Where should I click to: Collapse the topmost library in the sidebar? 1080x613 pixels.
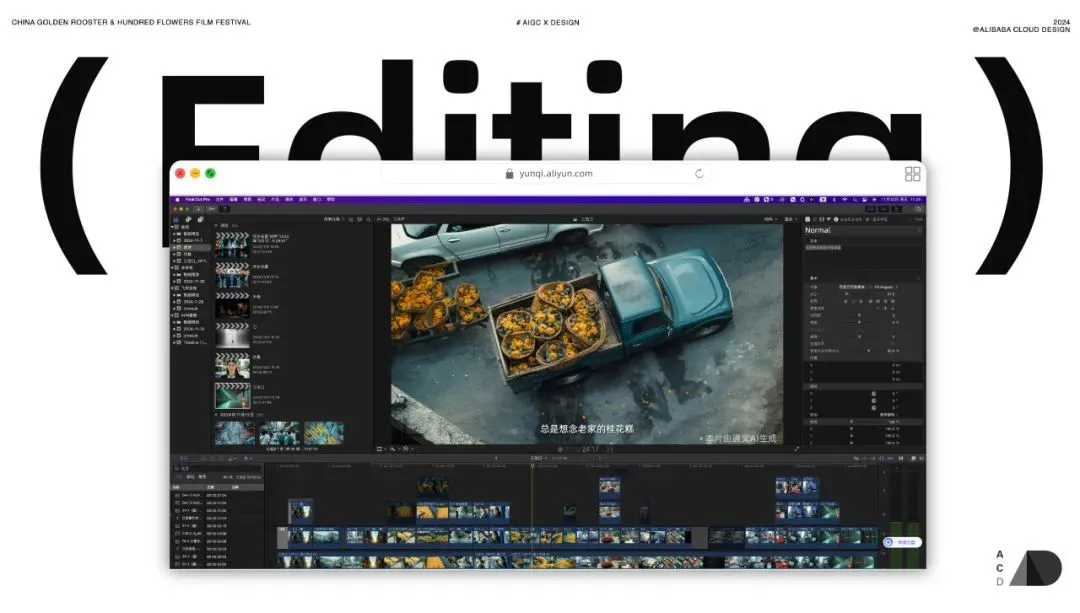pyautogui.click(x=172, y=227)
